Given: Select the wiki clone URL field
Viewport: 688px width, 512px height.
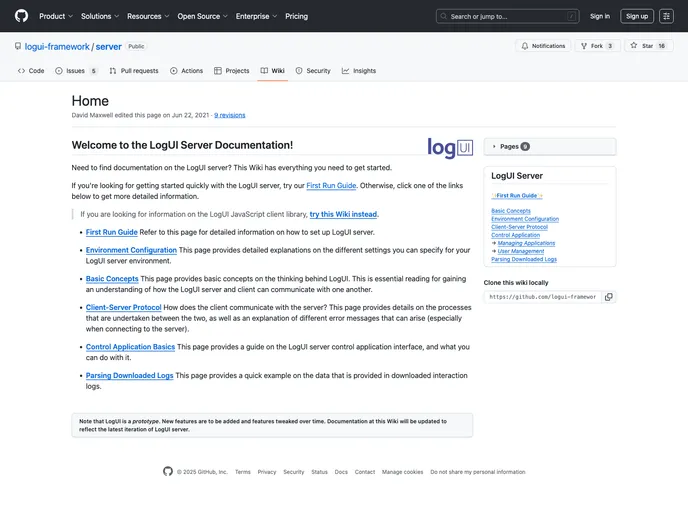Looking at the screenshot, I should click(542, 297).
